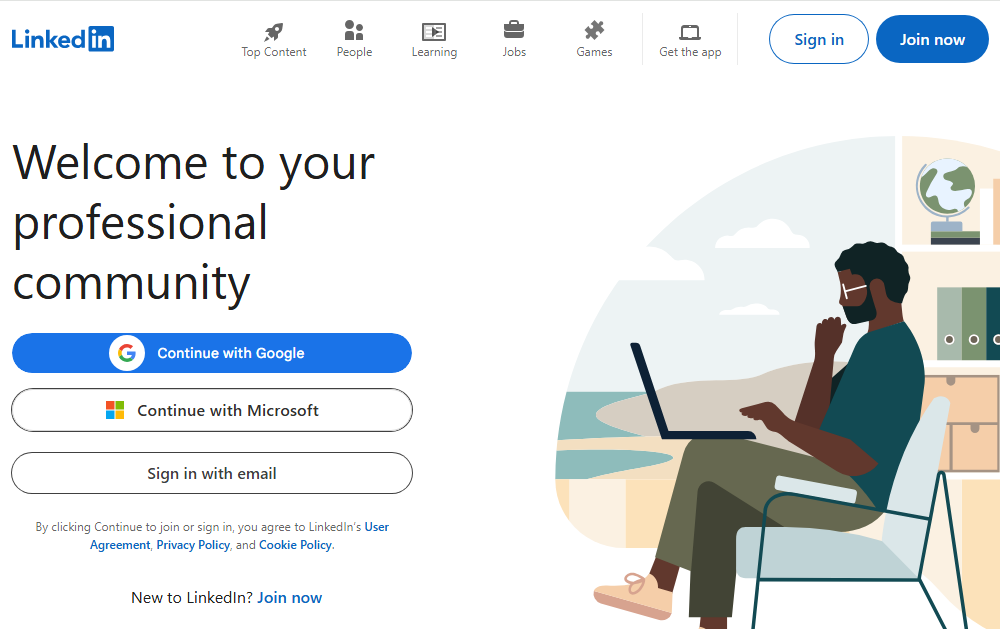
Task: Open the Jobs briefcase icon
Action: click(514, 29)
